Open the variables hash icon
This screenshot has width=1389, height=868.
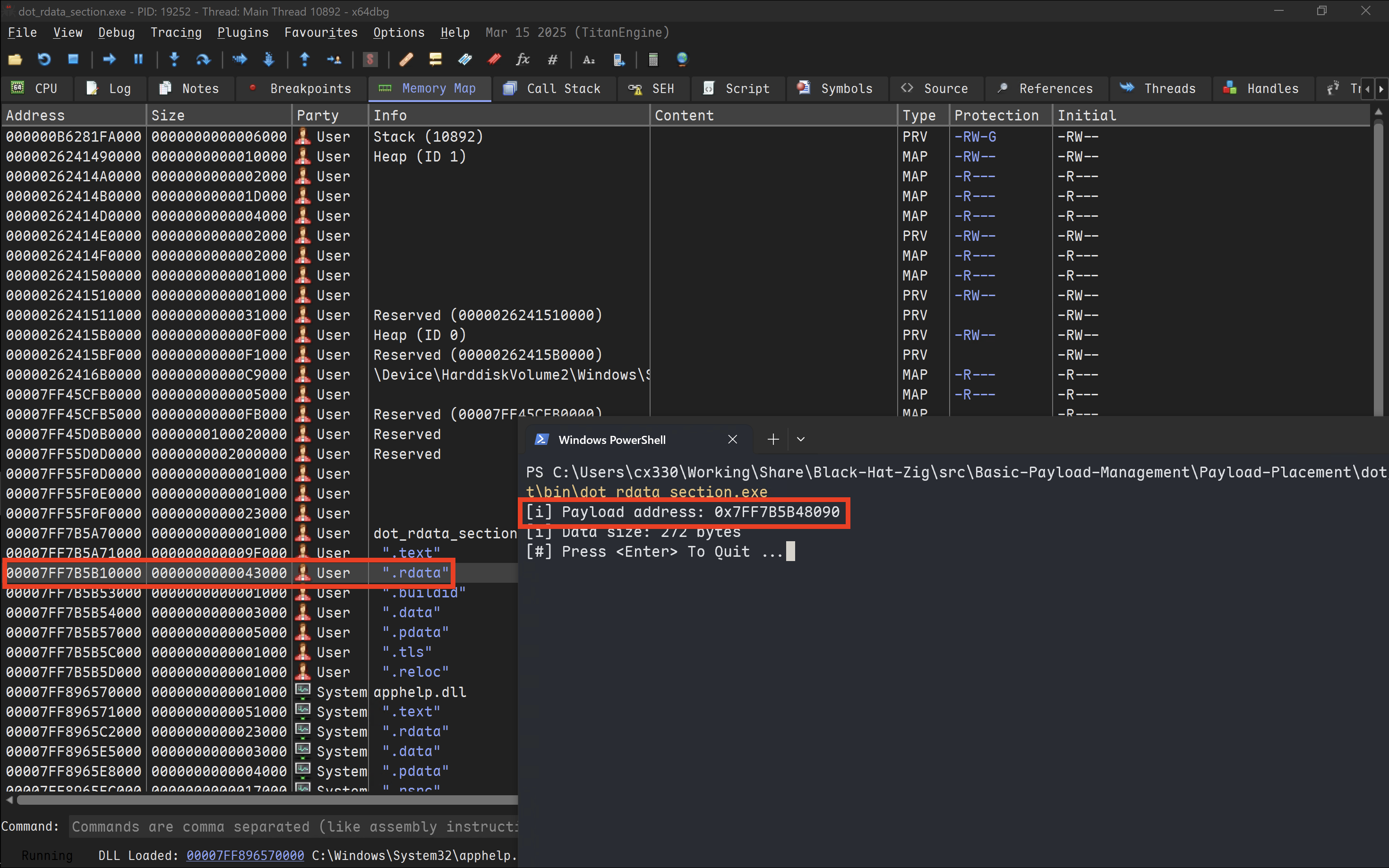pyautogui.click(x=552, y=59)
